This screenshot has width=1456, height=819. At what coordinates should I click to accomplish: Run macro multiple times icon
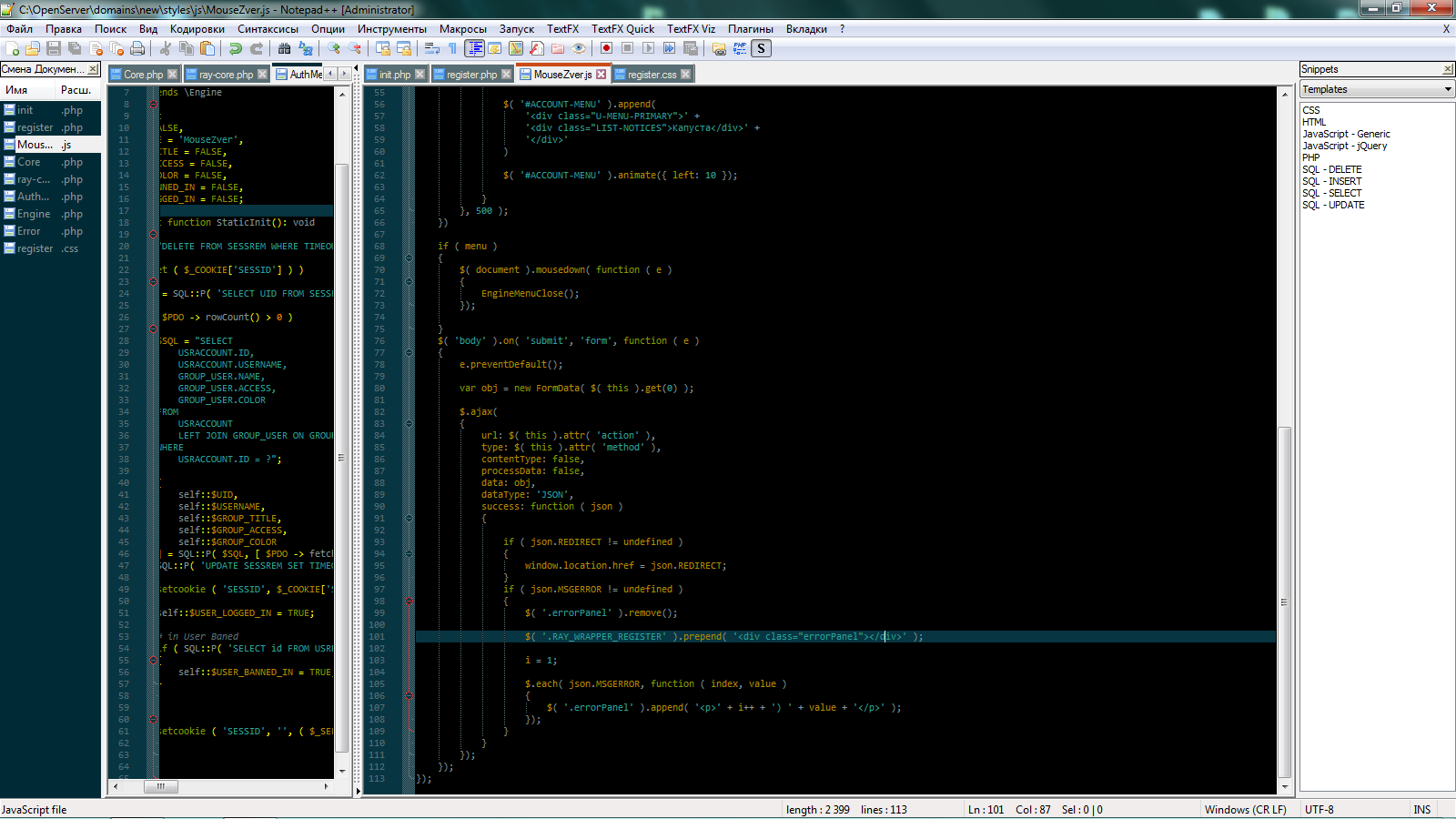click(x=669, y=48)
